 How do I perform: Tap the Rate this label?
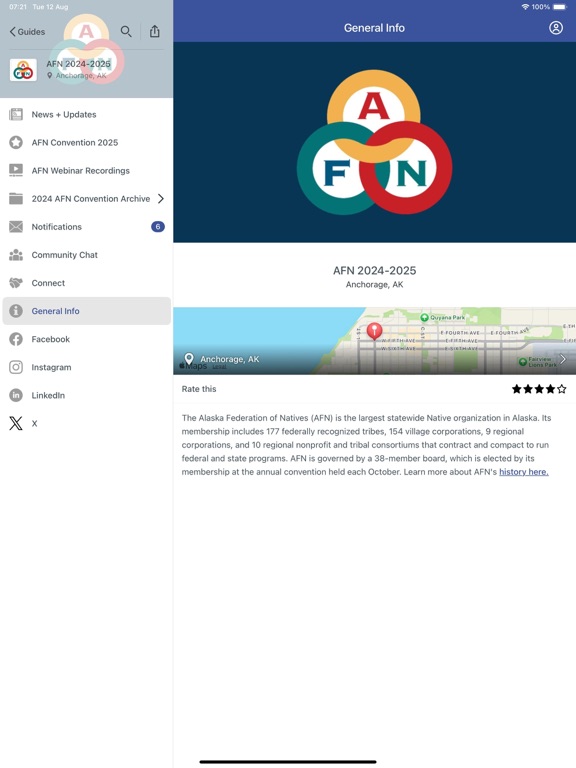click(x=199, y=389)
